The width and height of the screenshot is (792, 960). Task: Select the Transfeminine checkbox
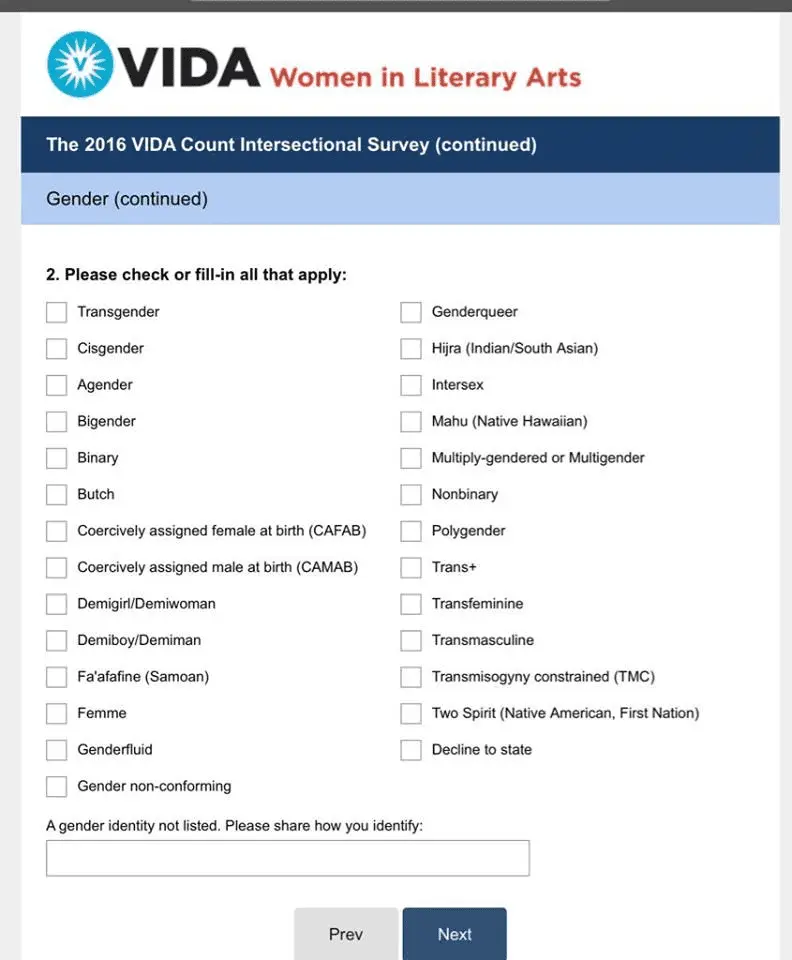411,604
